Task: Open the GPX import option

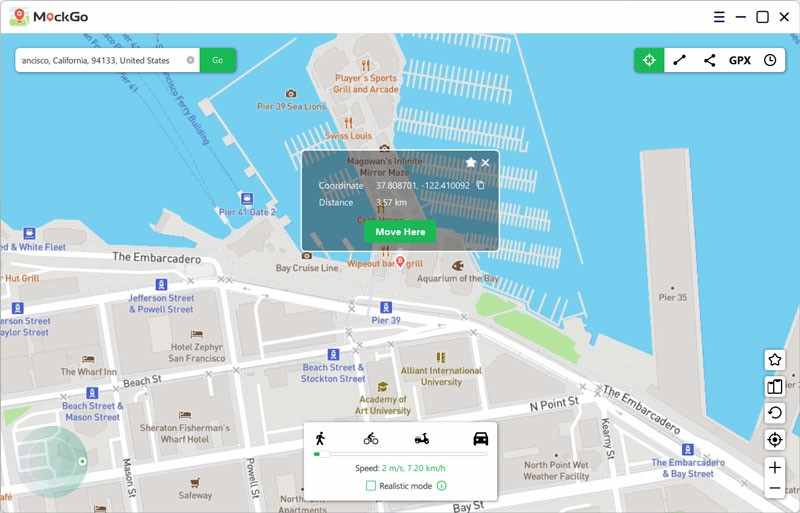Action: [740, 60]
